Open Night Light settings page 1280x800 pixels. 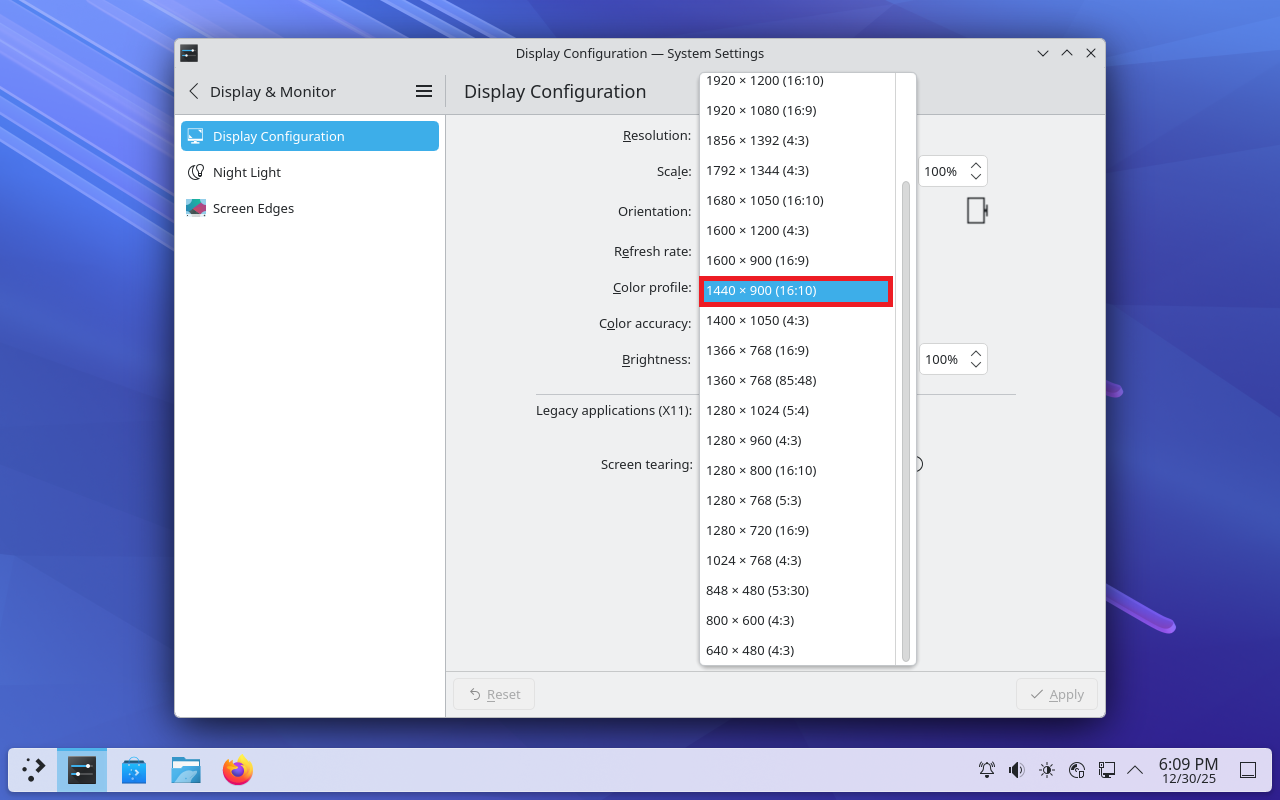[x=247, y=172]
